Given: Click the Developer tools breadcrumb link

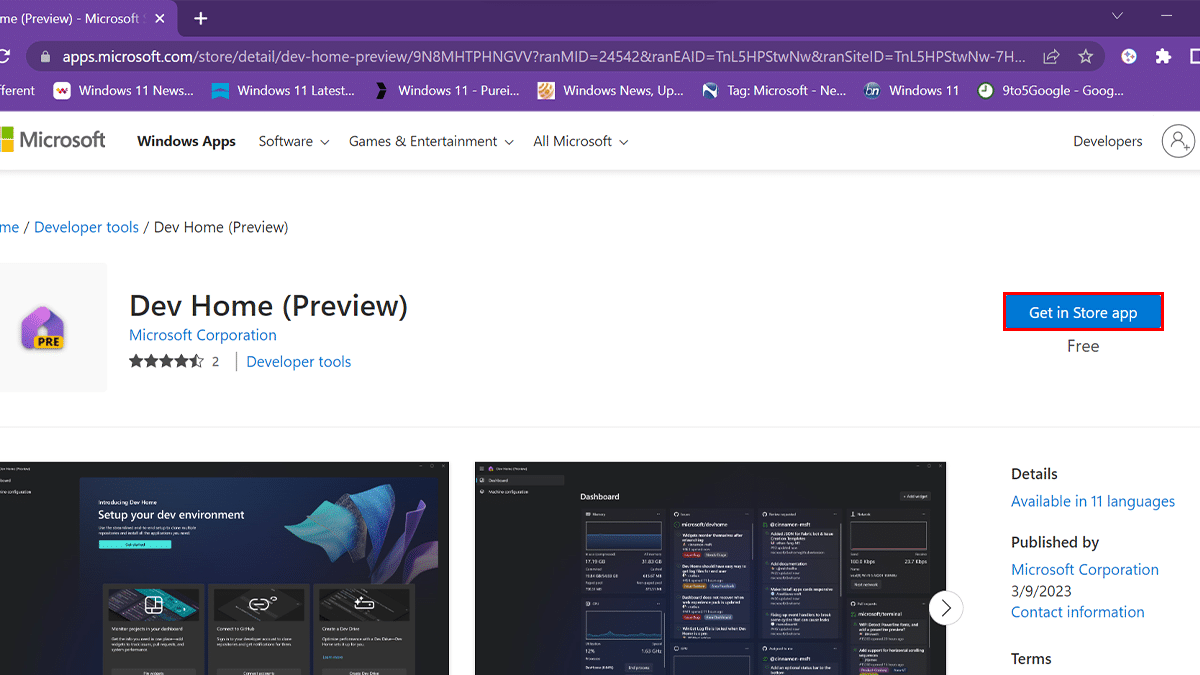Looking at the screenshot, I should click(86, 227).
